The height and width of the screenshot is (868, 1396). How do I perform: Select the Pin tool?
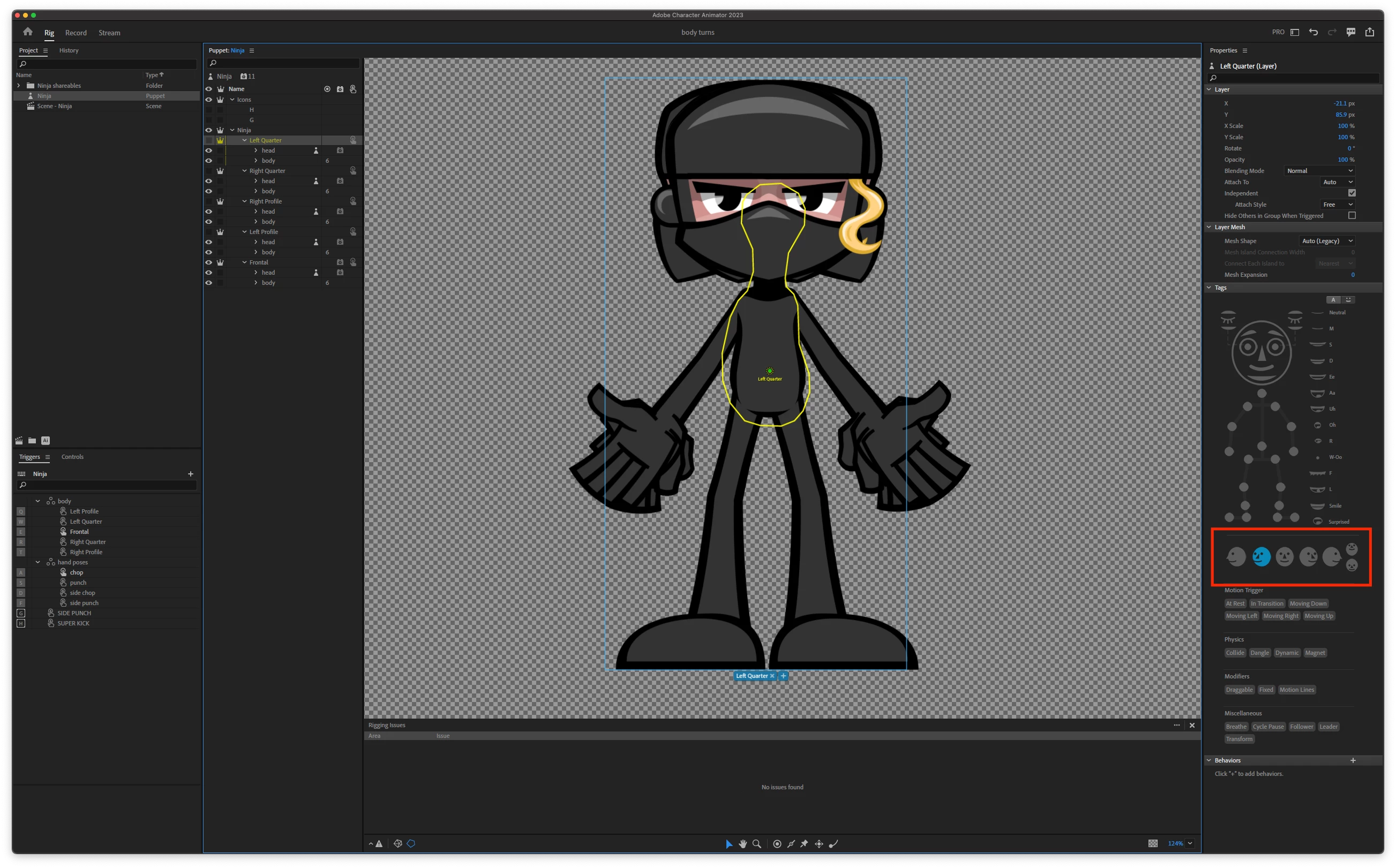pyautogui.click(x=804, y=843)
